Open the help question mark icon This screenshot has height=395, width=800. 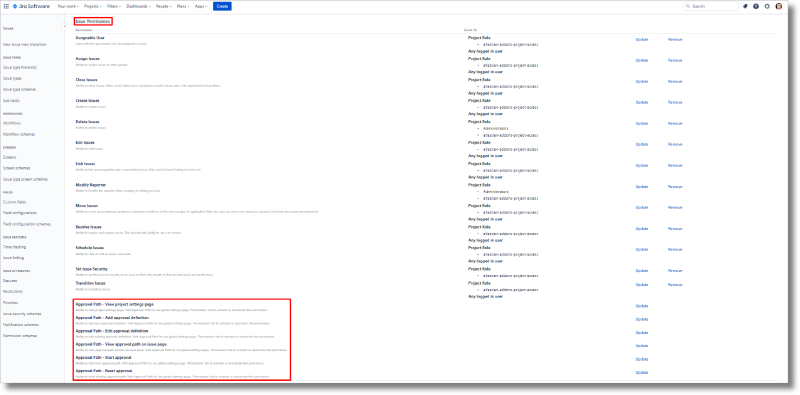coord(756,6)
